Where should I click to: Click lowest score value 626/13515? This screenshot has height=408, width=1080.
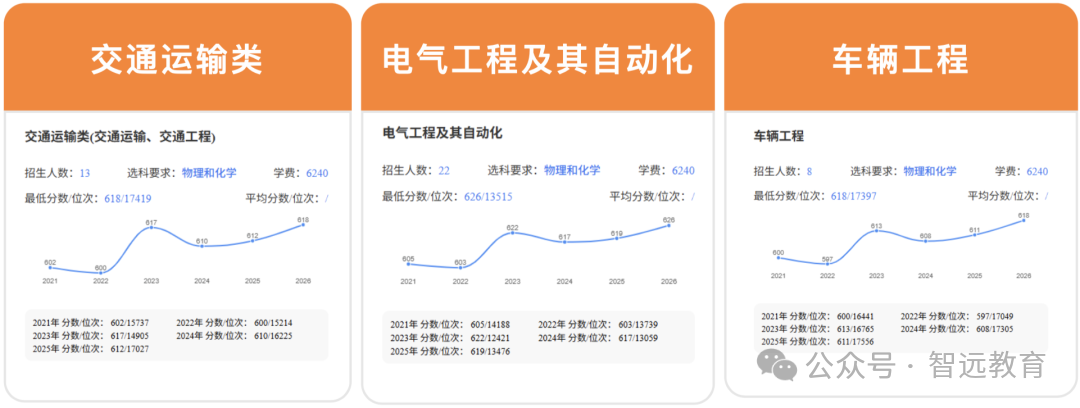pos(488,196)
